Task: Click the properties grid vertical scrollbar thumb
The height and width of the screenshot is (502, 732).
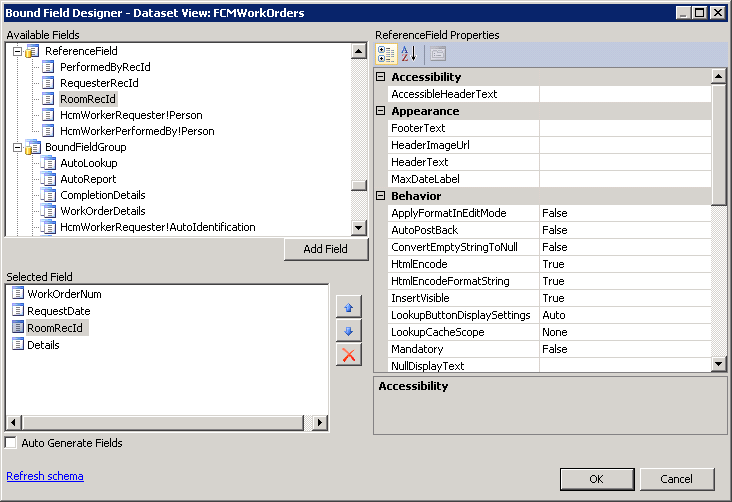Action: [x=718, y=144]
